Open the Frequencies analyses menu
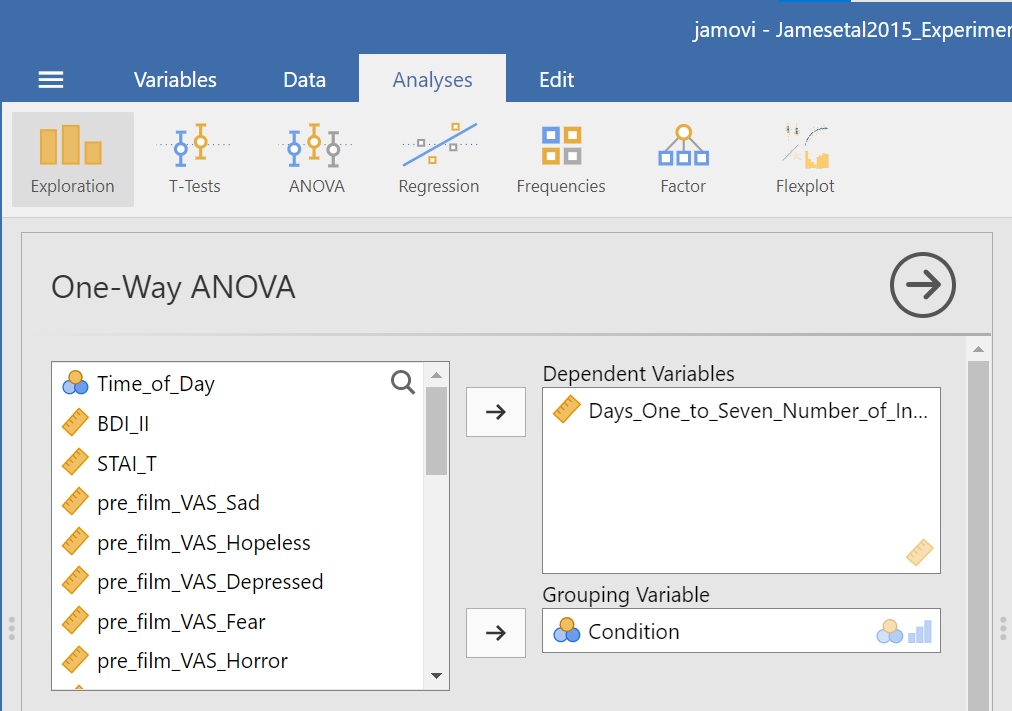The image size is (1012, 711). pyautogui.click(x=561, y=159)
